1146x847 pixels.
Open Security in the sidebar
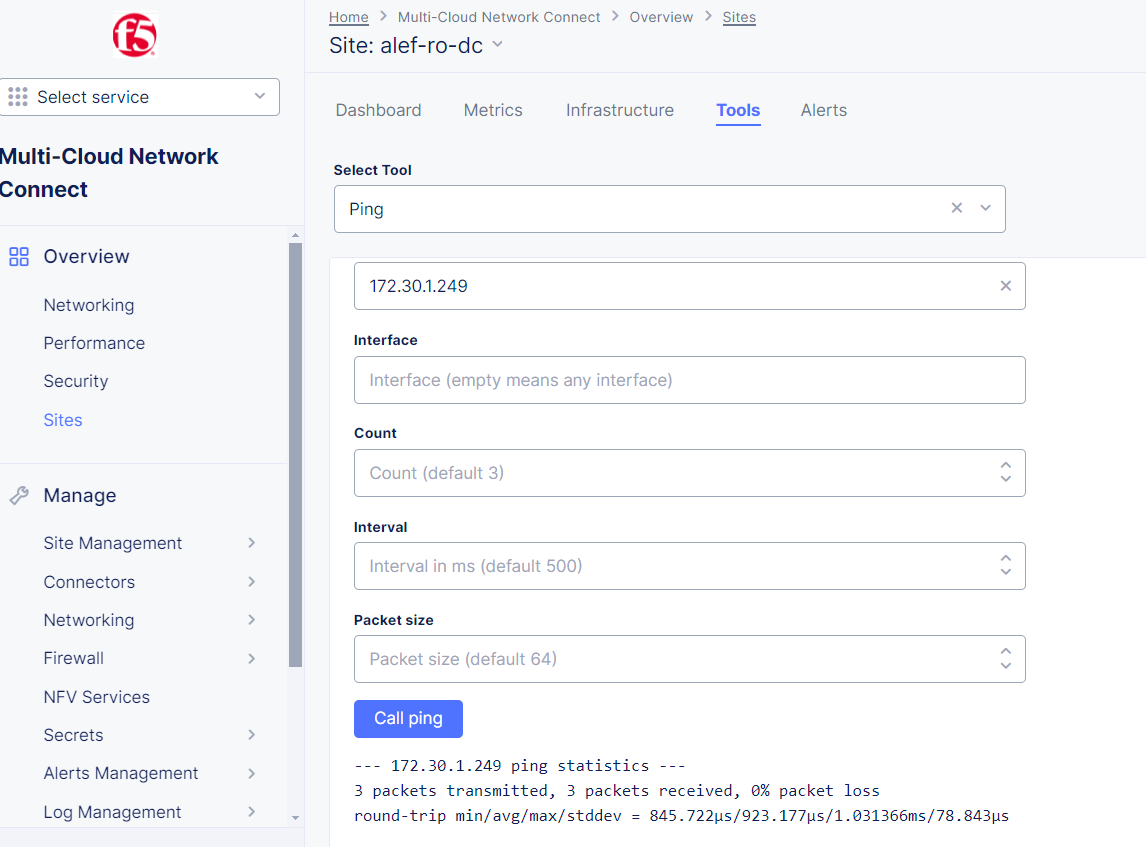(x=76, y=381)
